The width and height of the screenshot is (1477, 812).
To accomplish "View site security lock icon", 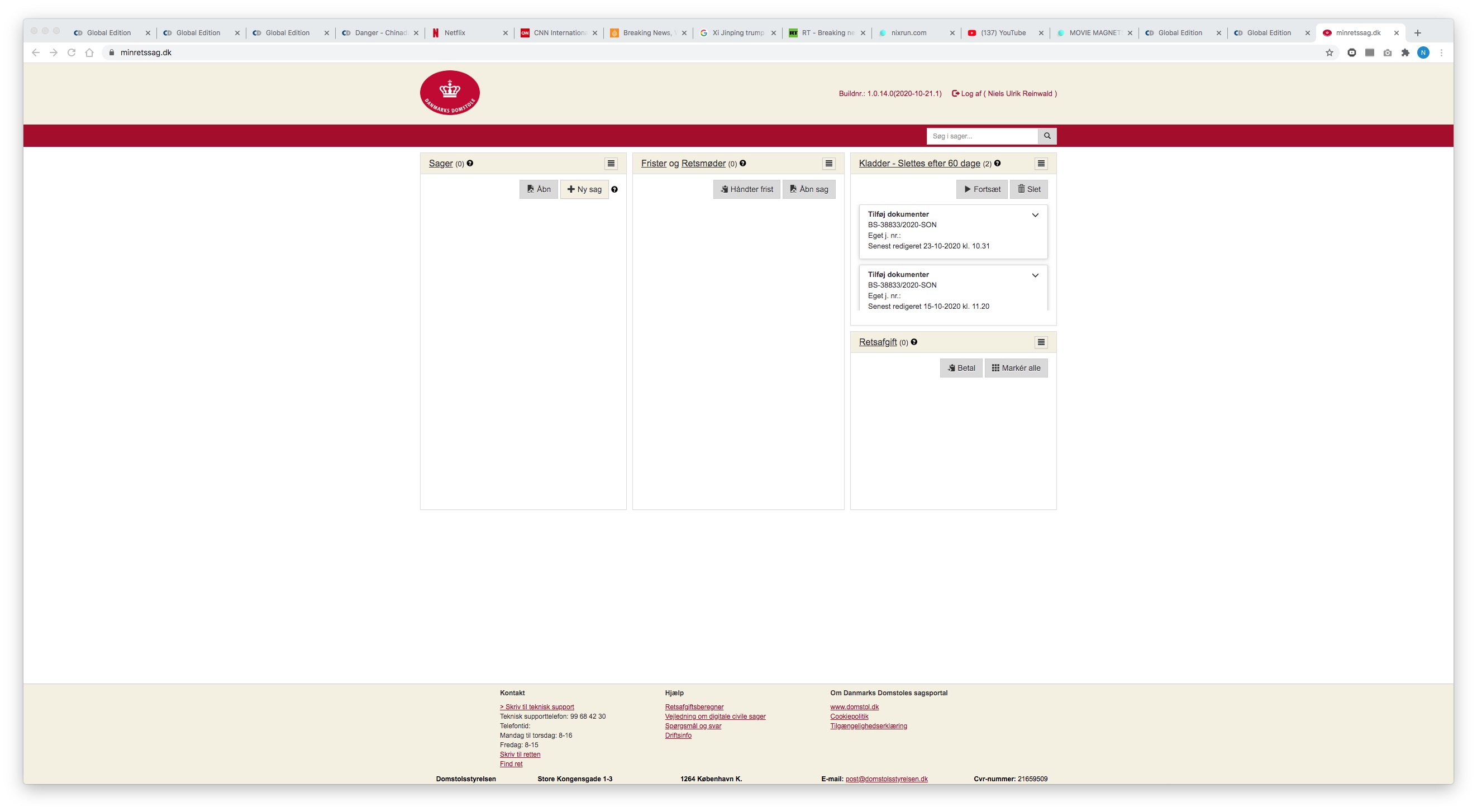I will pyautogui.click(x=112, y=52).
